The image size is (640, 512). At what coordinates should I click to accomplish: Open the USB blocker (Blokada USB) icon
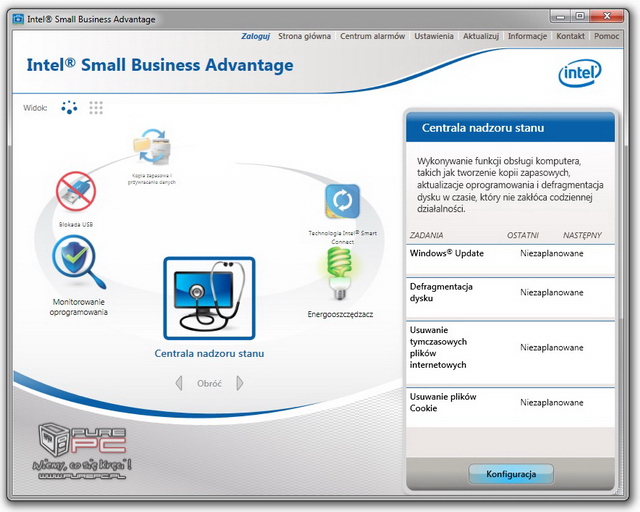pos(76,192)
